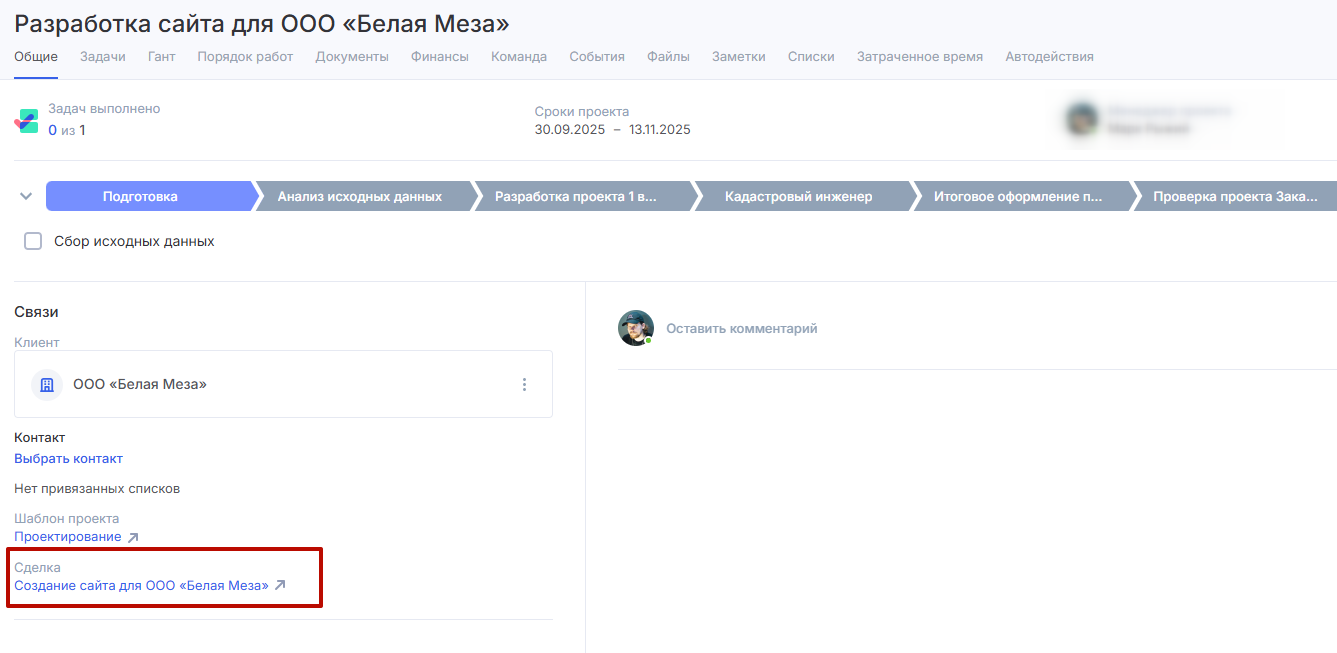Open the Автодействия tab
1337x653 pixels.
coord(1049,57)
